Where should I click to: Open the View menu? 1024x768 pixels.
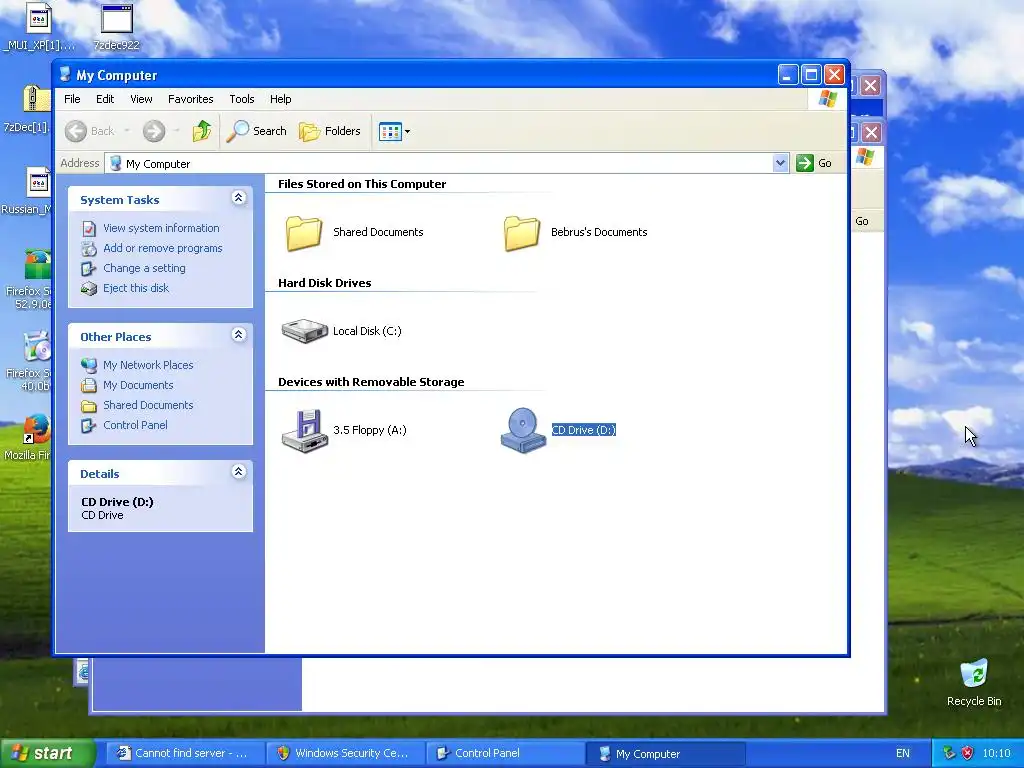tap(141, 99)
